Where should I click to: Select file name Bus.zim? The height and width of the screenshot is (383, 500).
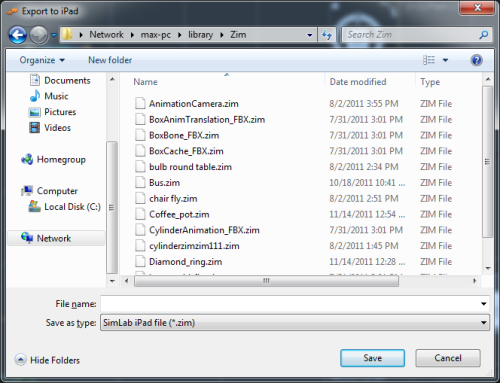(x=164, y=183)
